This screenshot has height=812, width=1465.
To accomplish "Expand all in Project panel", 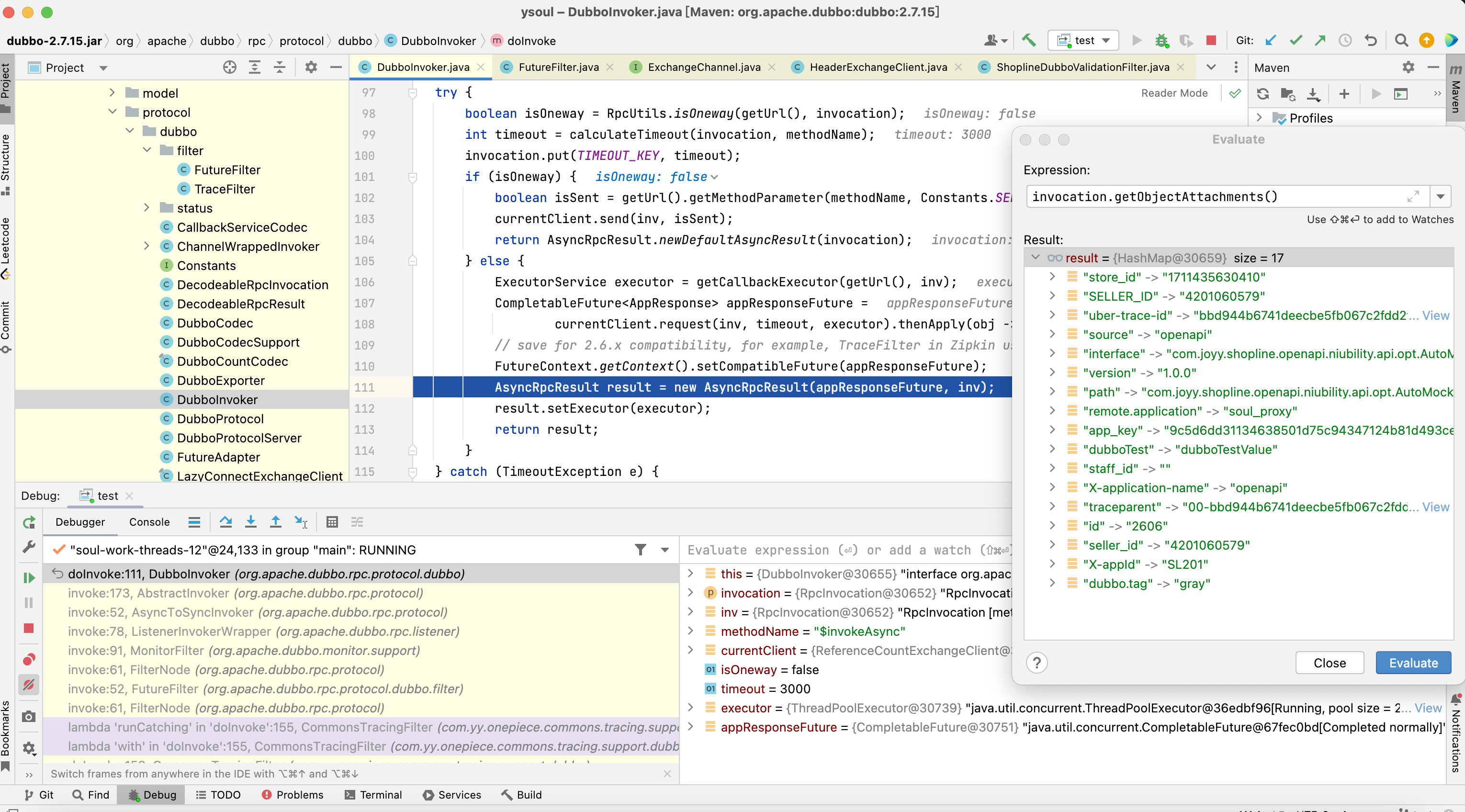I will 254,67.
